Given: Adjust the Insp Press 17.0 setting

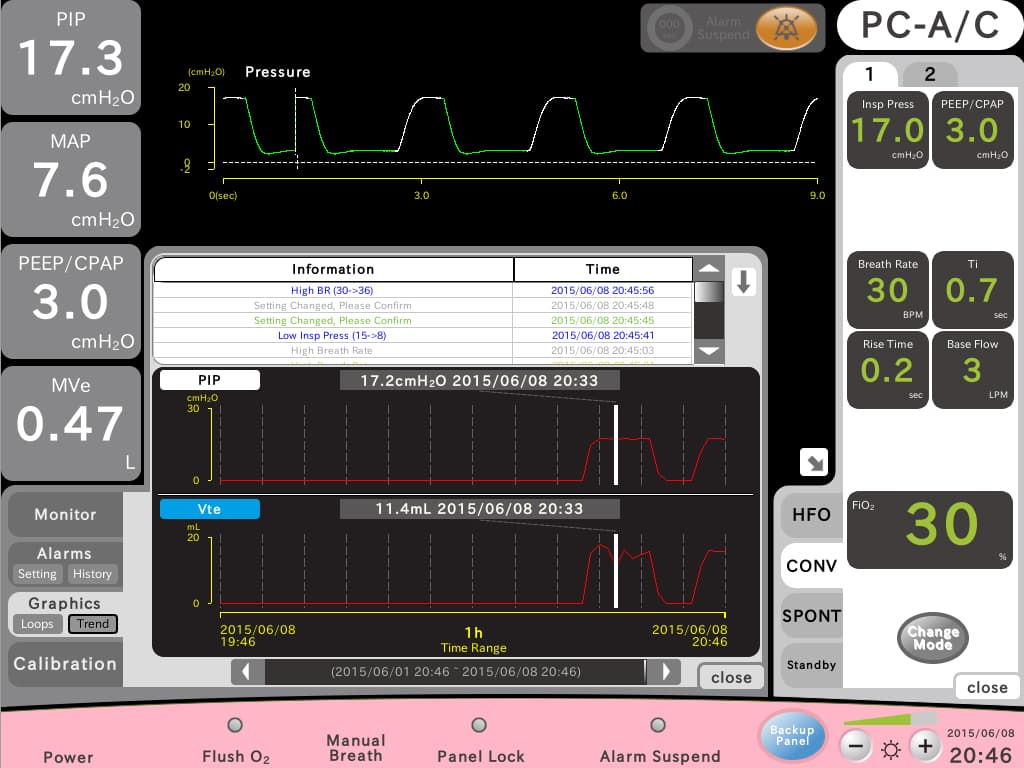Looking at the screenshot, I should click(x=888, y=130).
